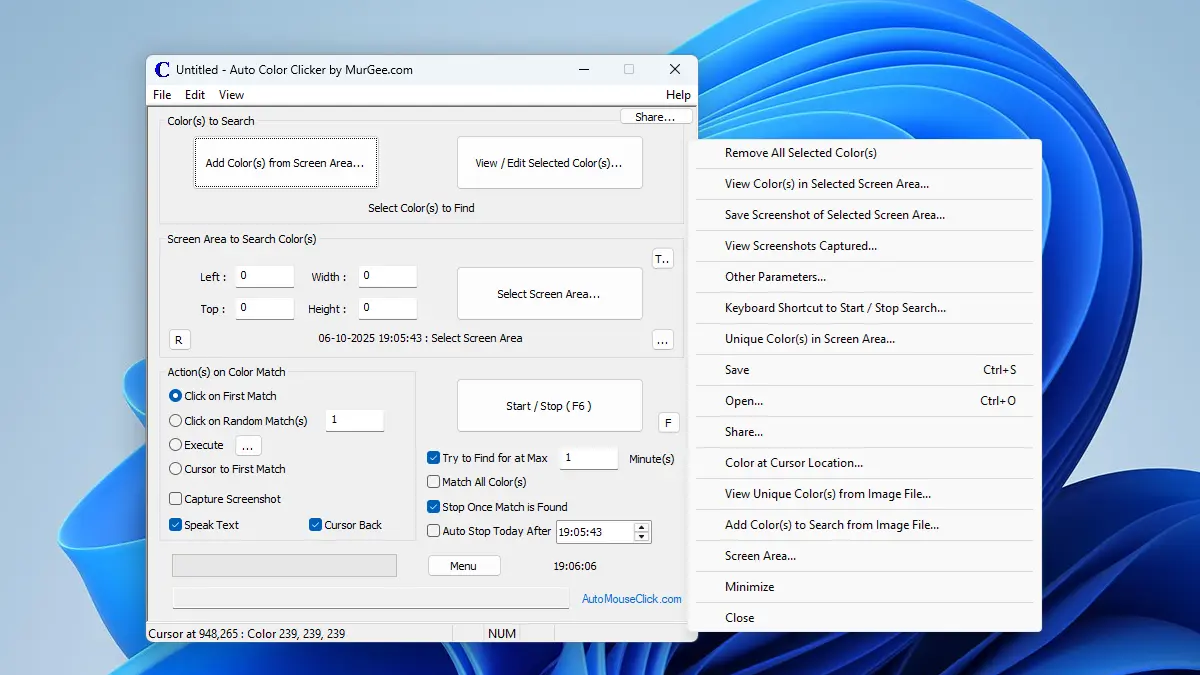Click the F button next to Start / Stop
The height and width of the screenshot is (675, 1200).
669,422
